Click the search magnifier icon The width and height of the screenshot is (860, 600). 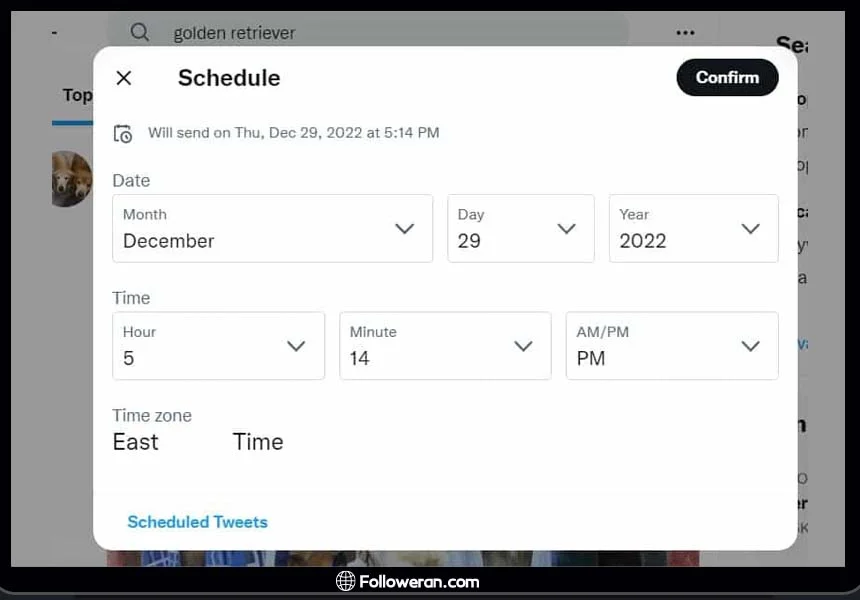(x=140, y=32)
